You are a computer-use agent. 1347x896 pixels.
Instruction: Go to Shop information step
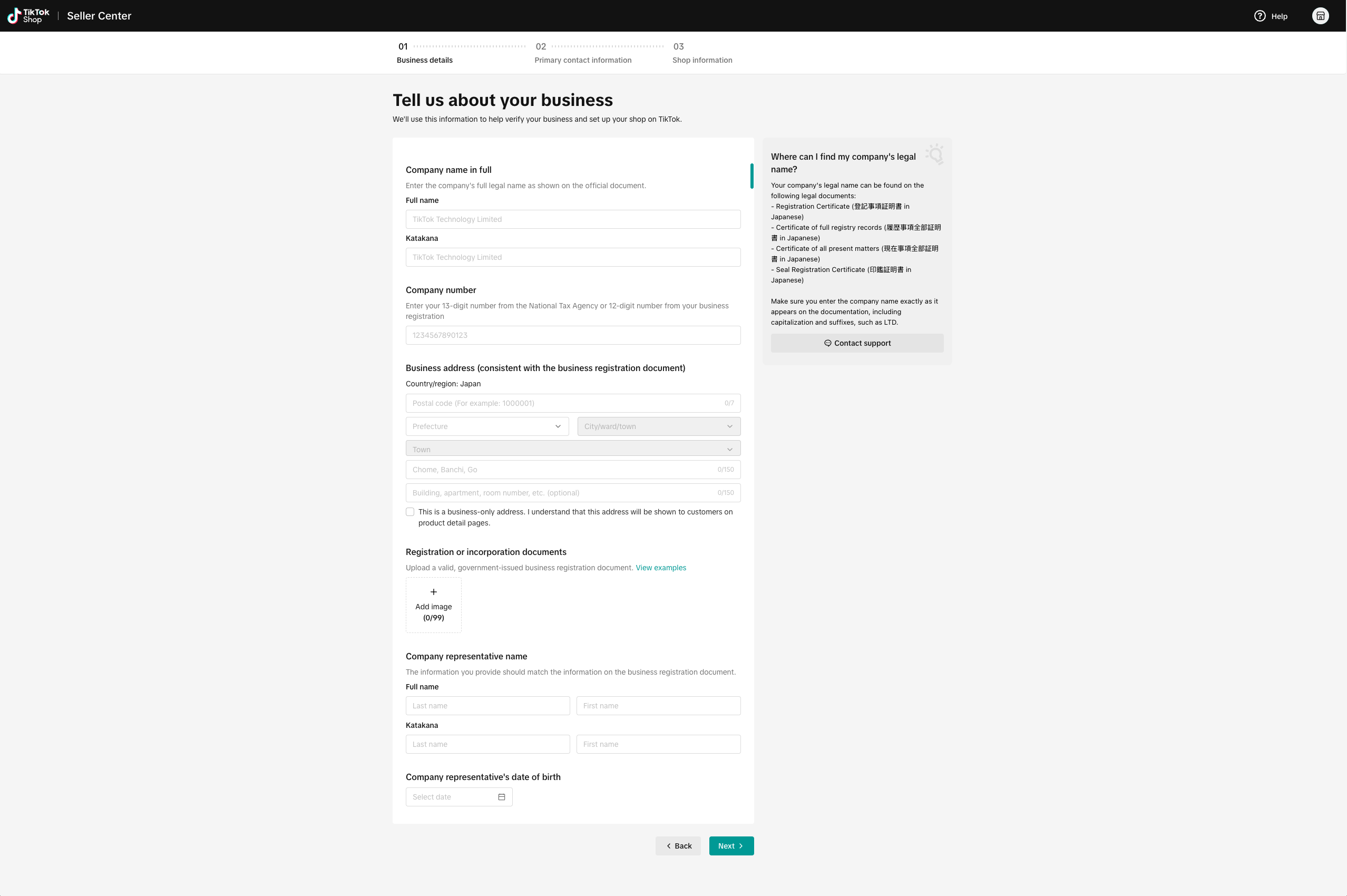pyautogui.click(x=701, y=60)
